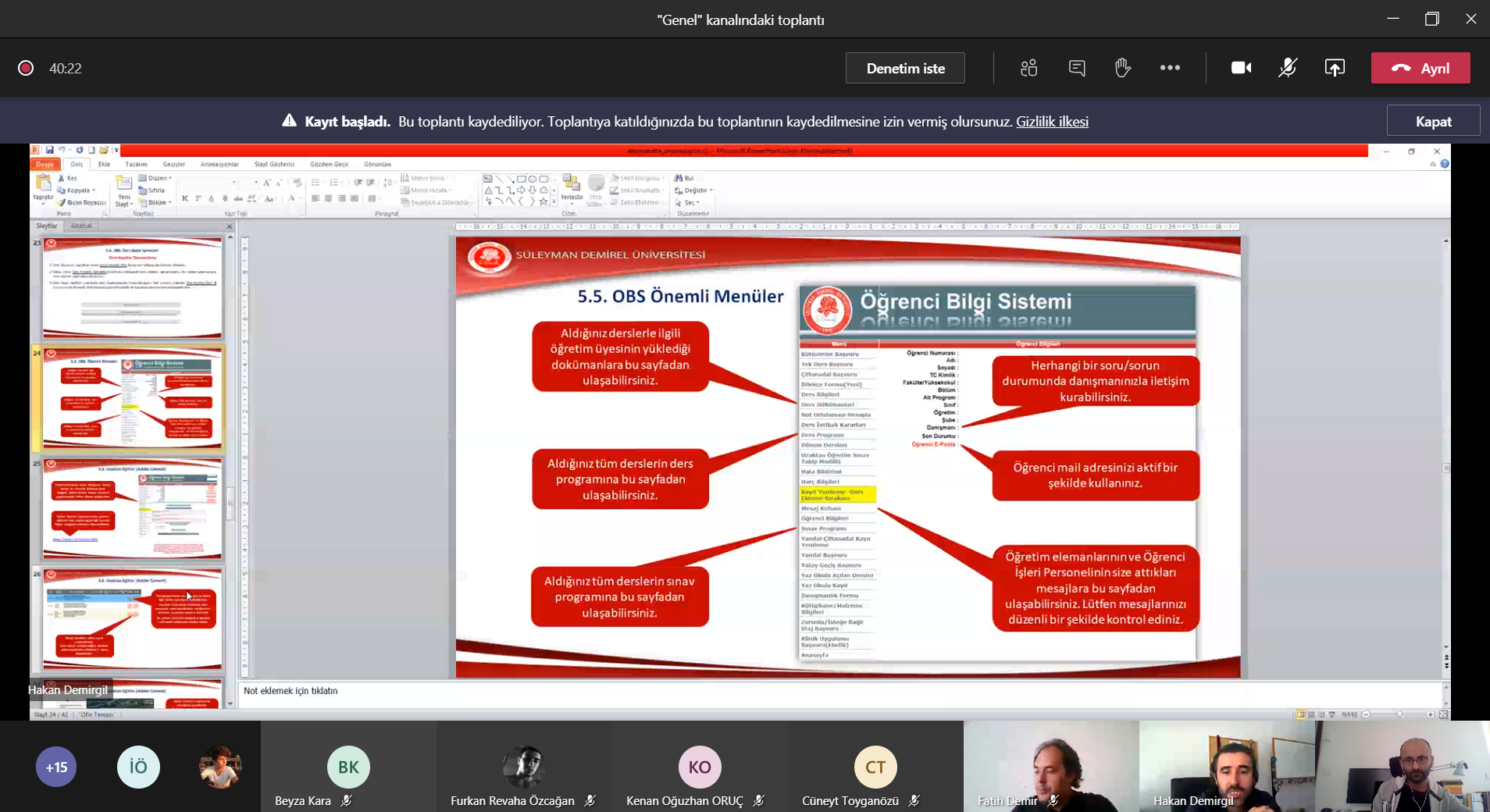Viewport: 1490px width, 812px height.
Task: Click Kenan Oğuzhan ORUÇ's KO avatar
Action: pos(699,767)
